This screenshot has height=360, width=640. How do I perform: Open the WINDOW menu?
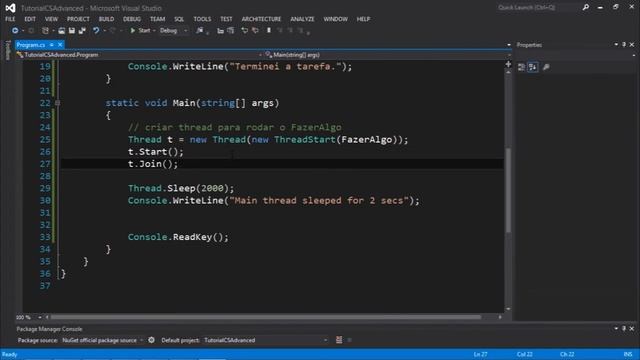point(336,19)
